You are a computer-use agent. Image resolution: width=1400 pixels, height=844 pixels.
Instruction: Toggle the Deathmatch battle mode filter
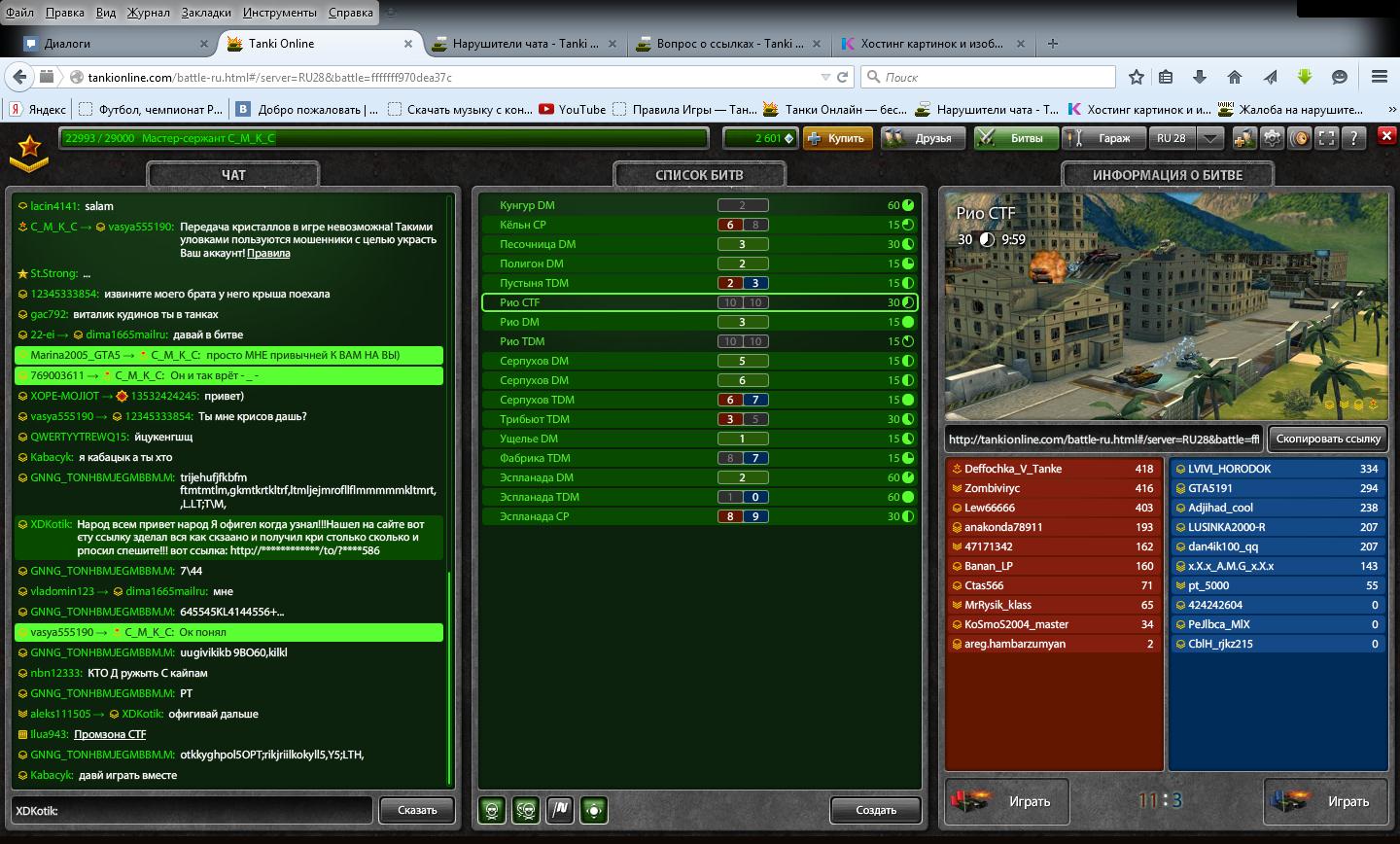492,809
